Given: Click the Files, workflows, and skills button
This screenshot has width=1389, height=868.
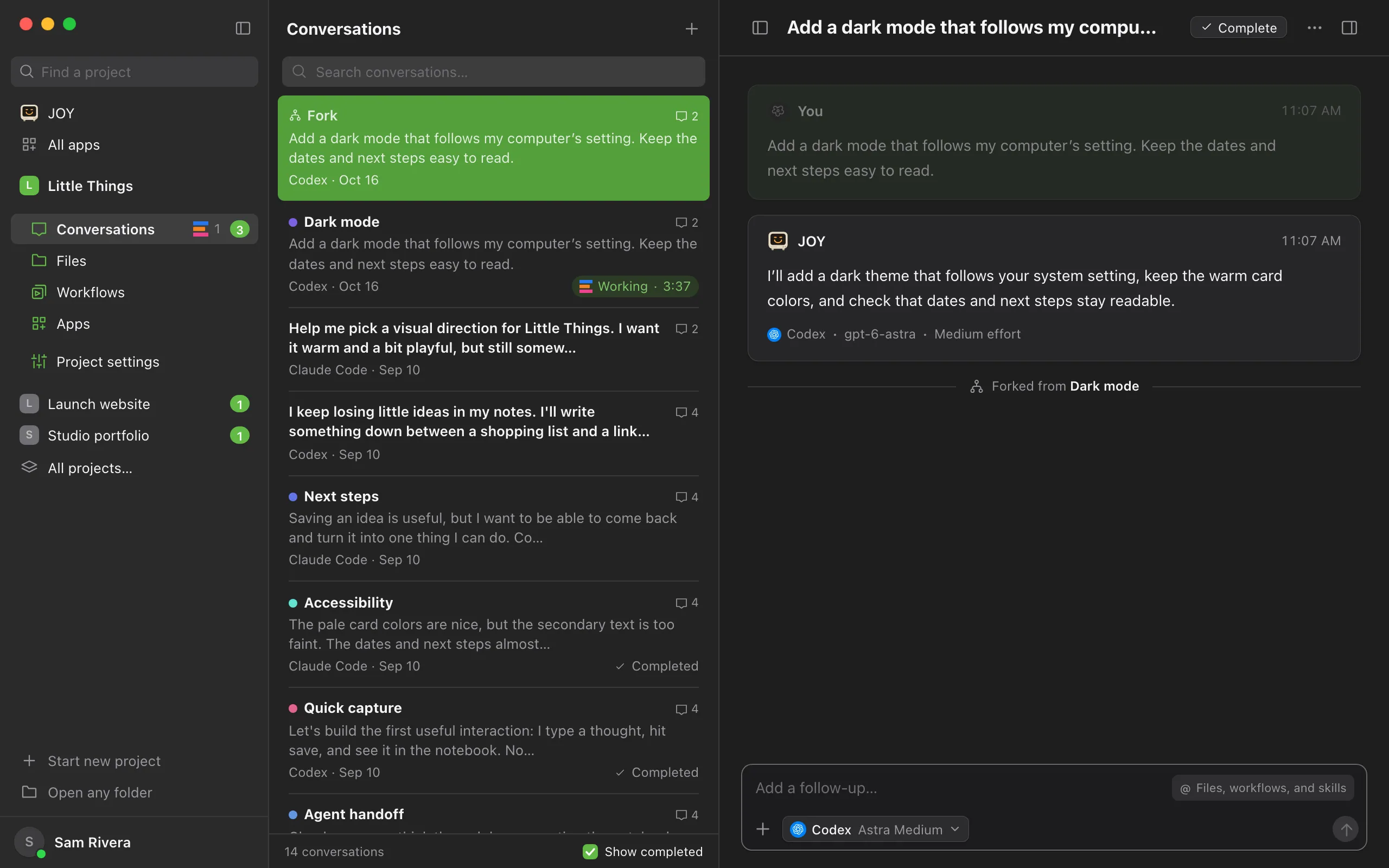Looking at the screenshot, I should 1263,788.
